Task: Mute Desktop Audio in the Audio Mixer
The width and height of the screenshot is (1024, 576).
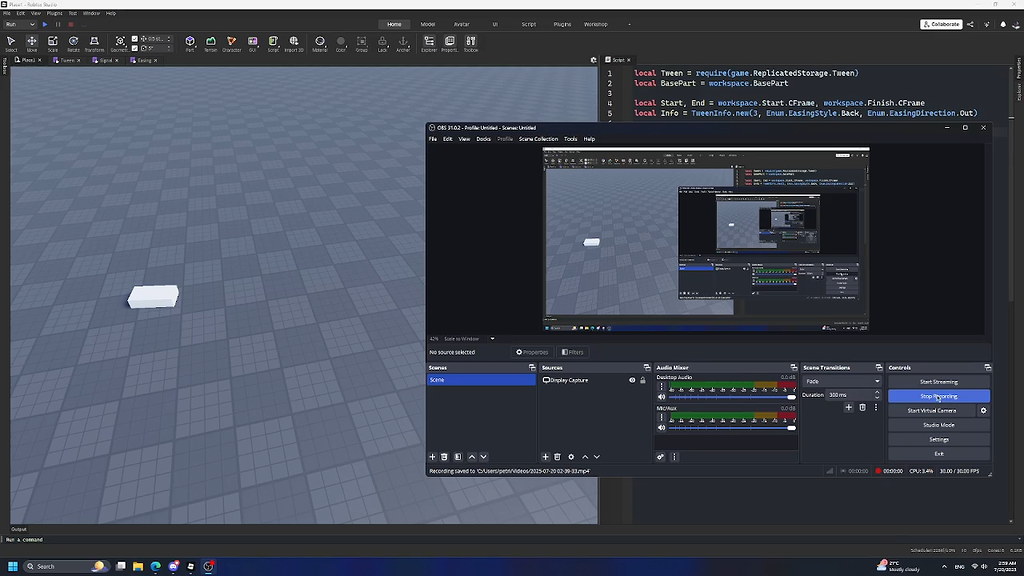Action: tap(662, 395)
